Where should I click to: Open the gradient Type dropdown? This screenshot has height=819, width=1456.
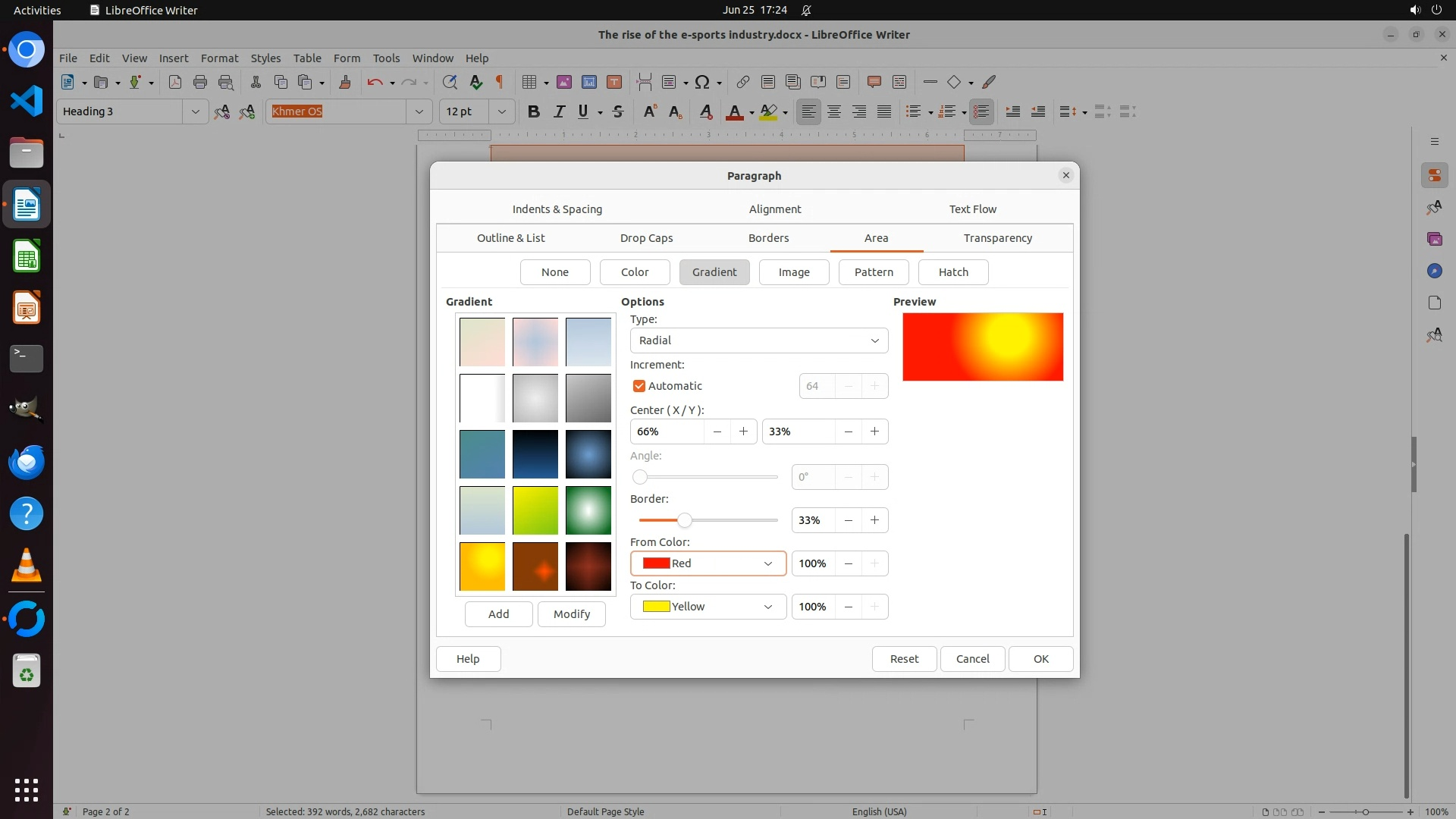pyautogui.click(x=758, y=340)
